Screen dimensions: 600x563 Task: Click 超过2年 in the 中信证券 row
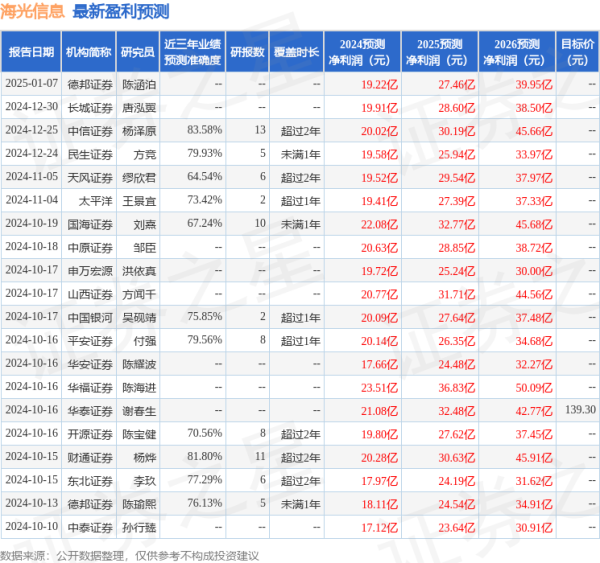301,131
